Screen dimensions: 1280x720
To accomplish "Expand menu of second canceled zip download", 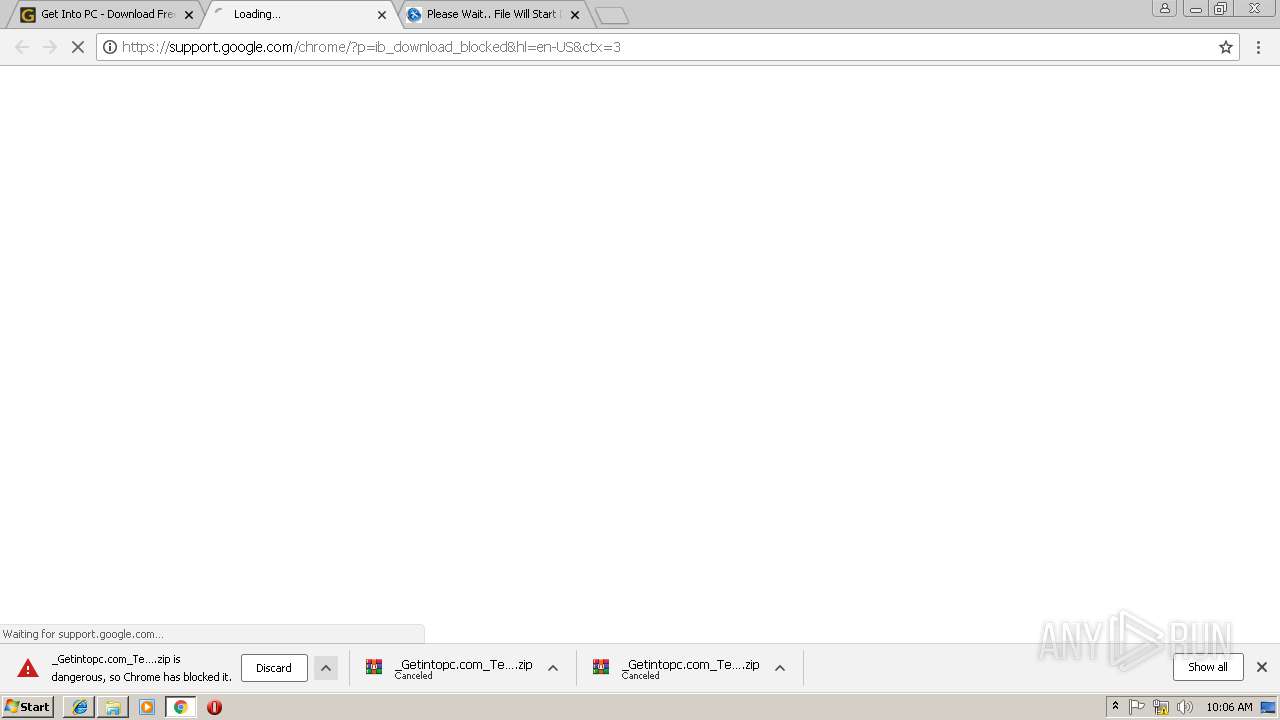I will (x=780, y=668).
